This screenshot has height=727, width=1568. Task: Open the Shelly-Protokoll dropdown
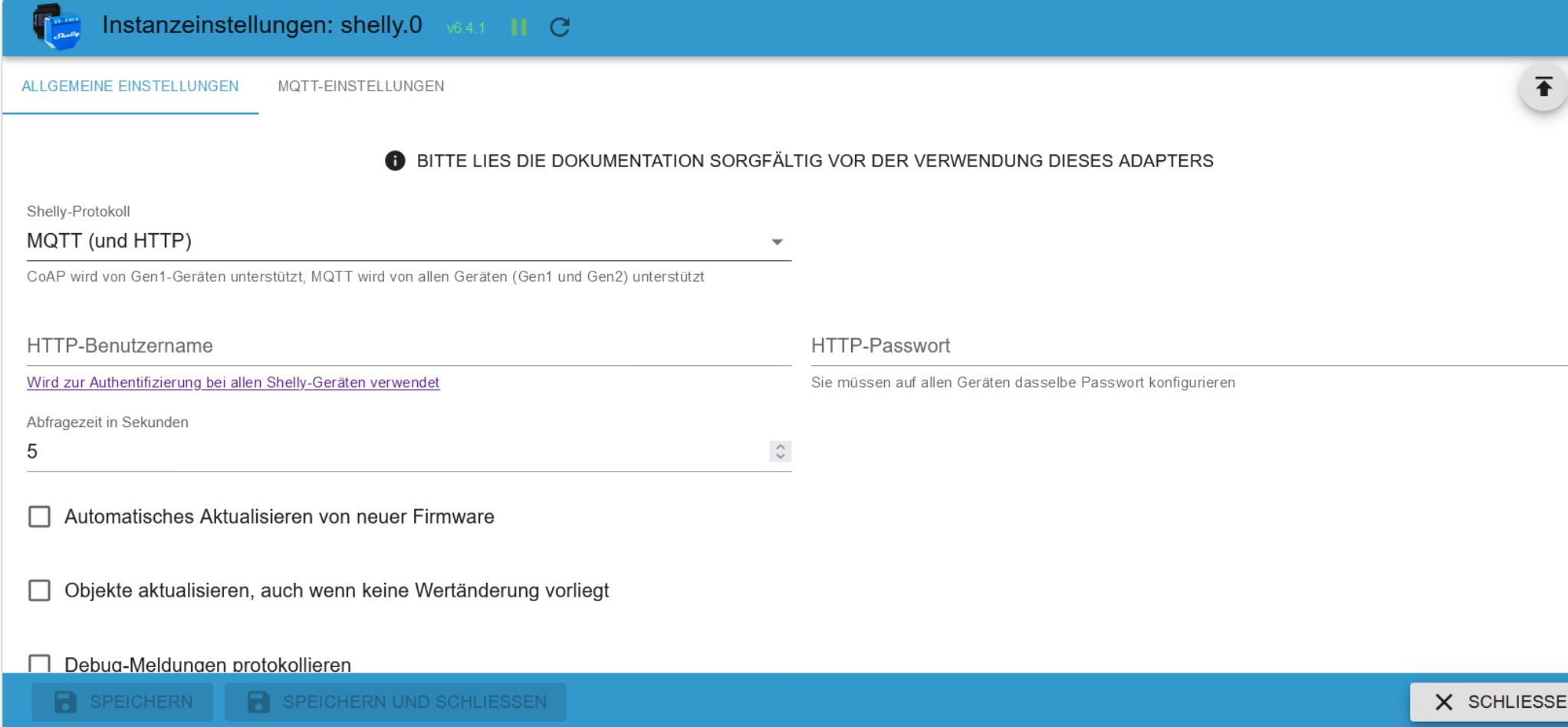(409, 242)
